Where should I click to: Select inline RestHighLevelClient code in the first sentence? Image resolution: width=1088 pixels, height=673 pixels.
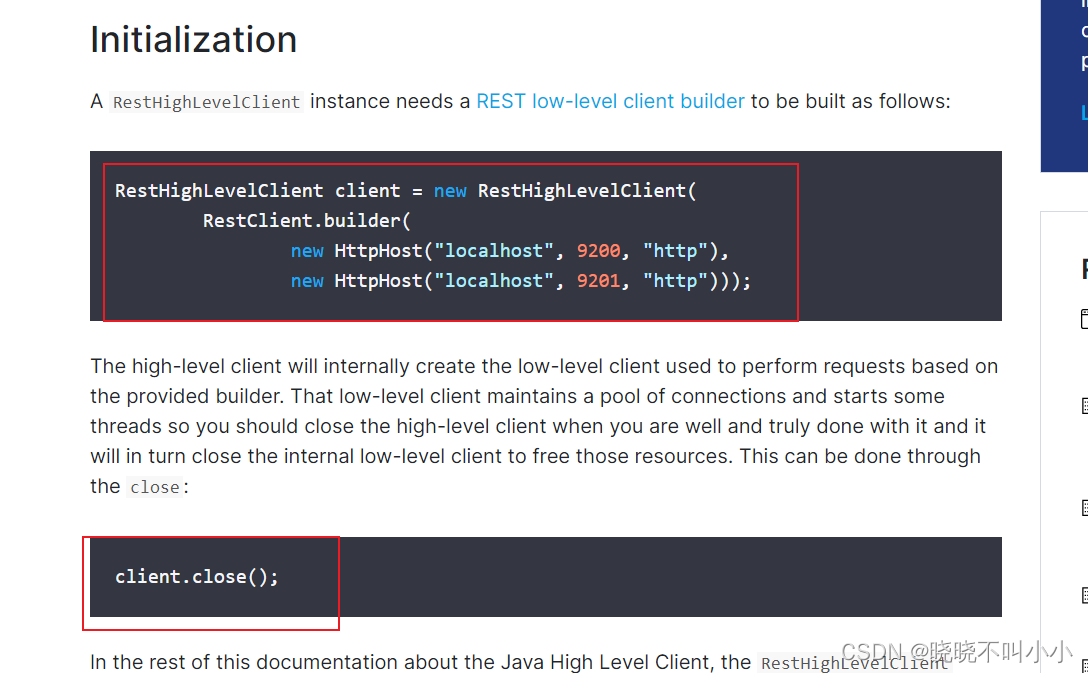point(206,102)
